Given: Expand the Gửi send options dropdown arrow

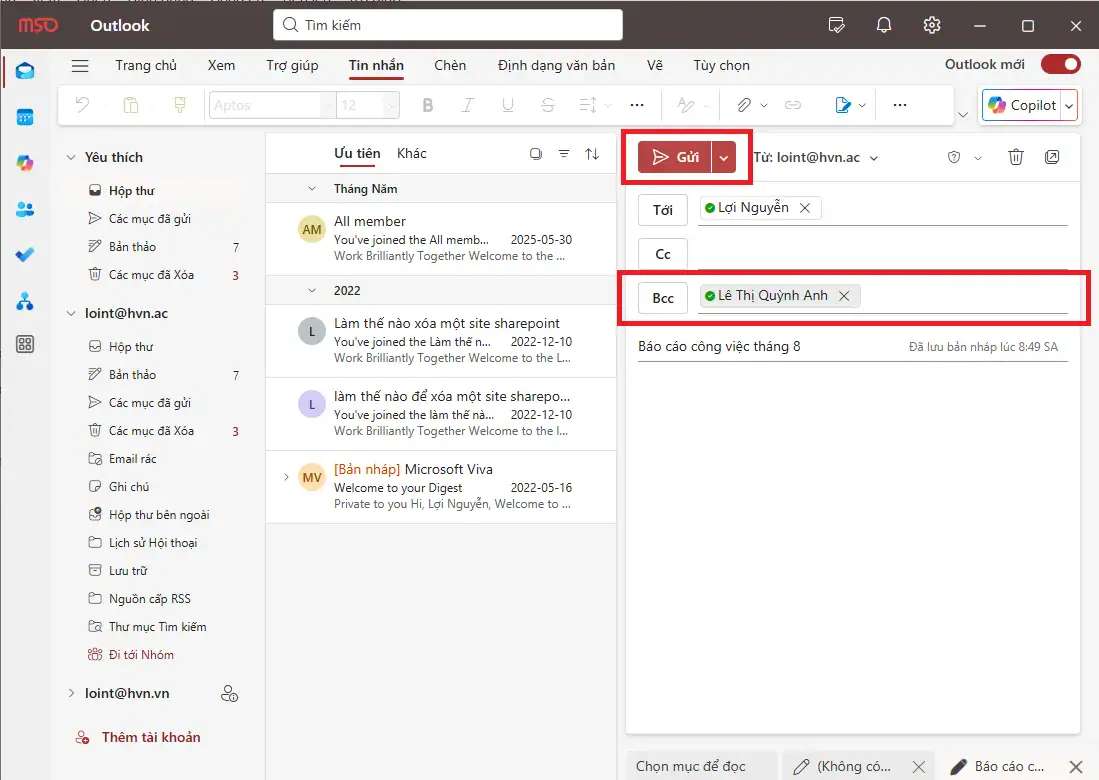Looking at the screenshot, I should pyautogui.click(x=724, y=157).
